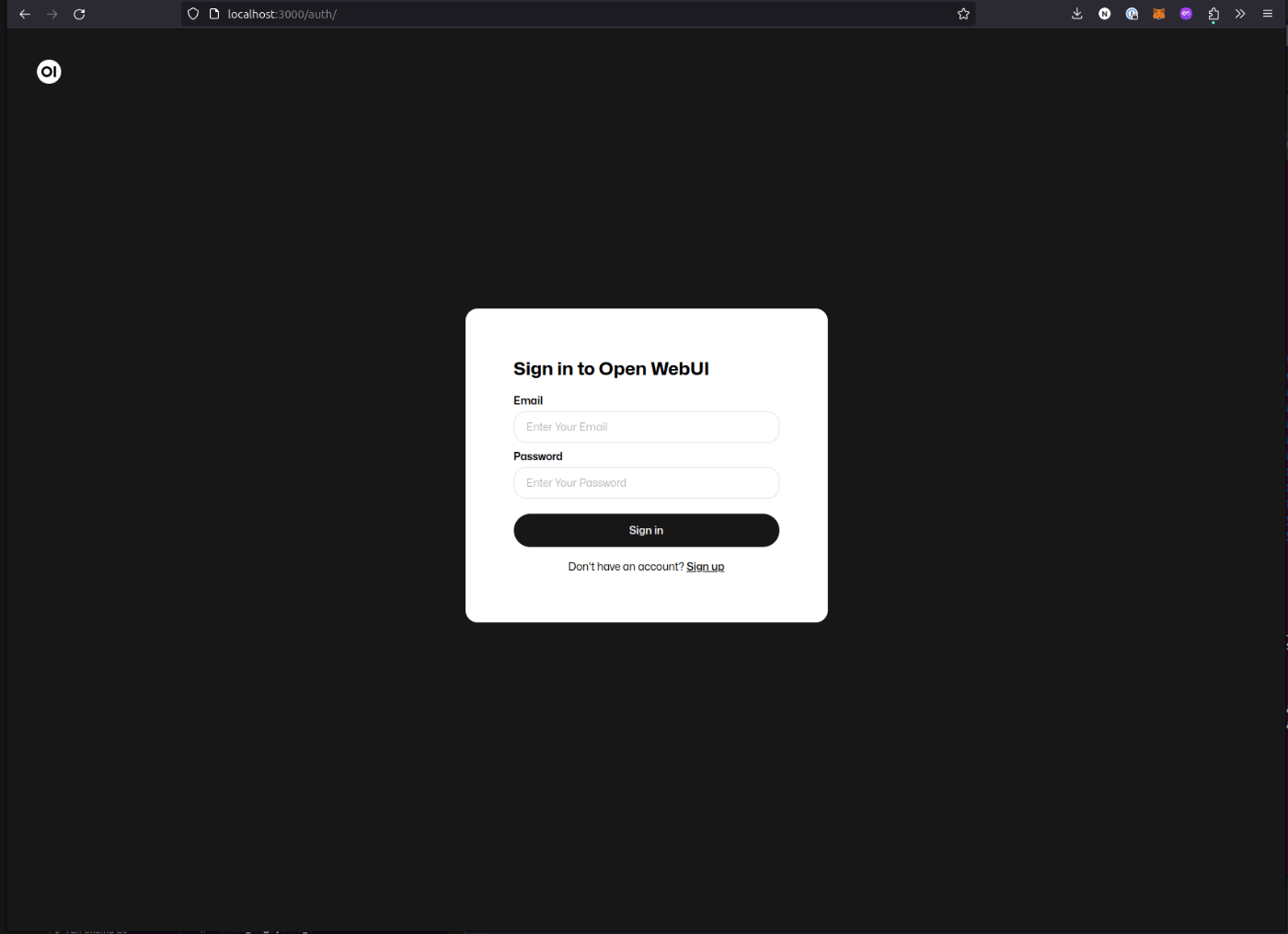Click the page info icon beside URL
The width and height of the screenshot is (1288, 934).
[214, 14]
